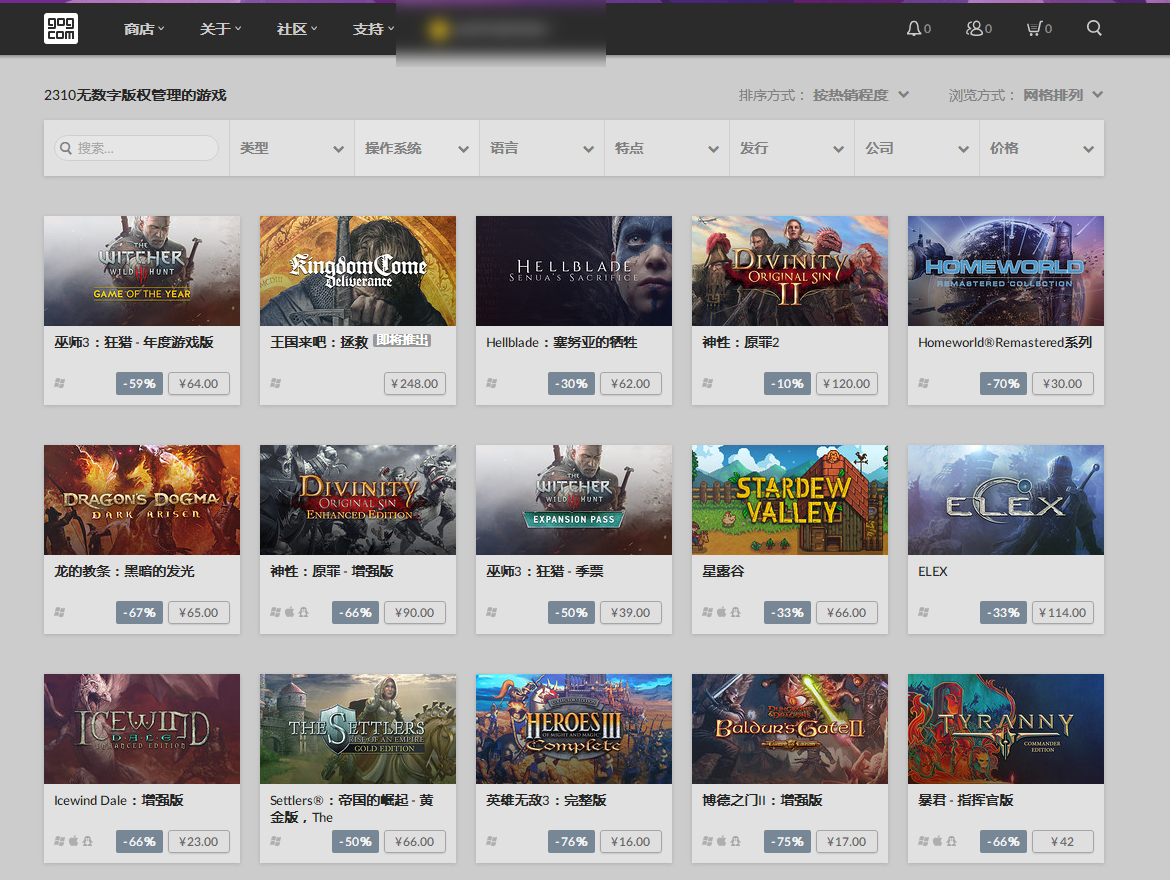Change view mode from 网格排列
Image resolution: width=1170 pixels, height=880 pixels.
1062,95
